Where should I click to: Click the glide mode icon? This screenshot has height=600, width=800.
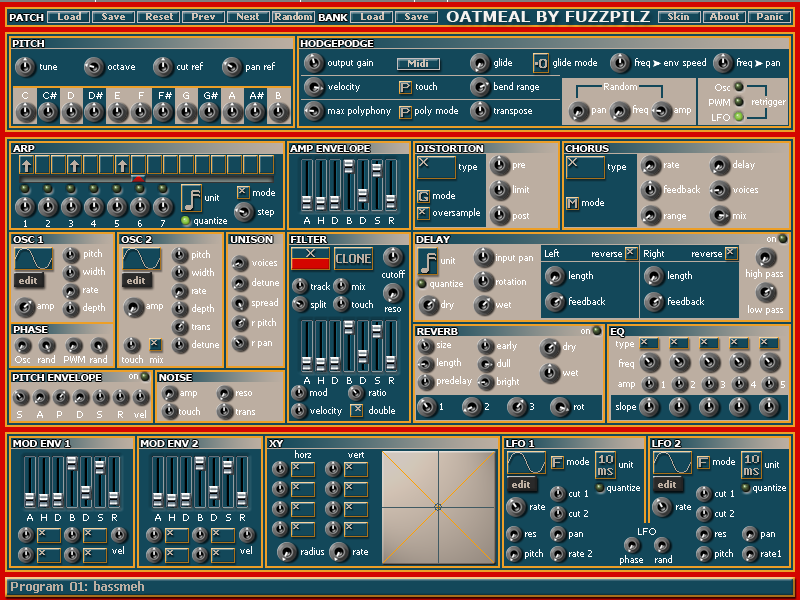(x=541, y=63)
